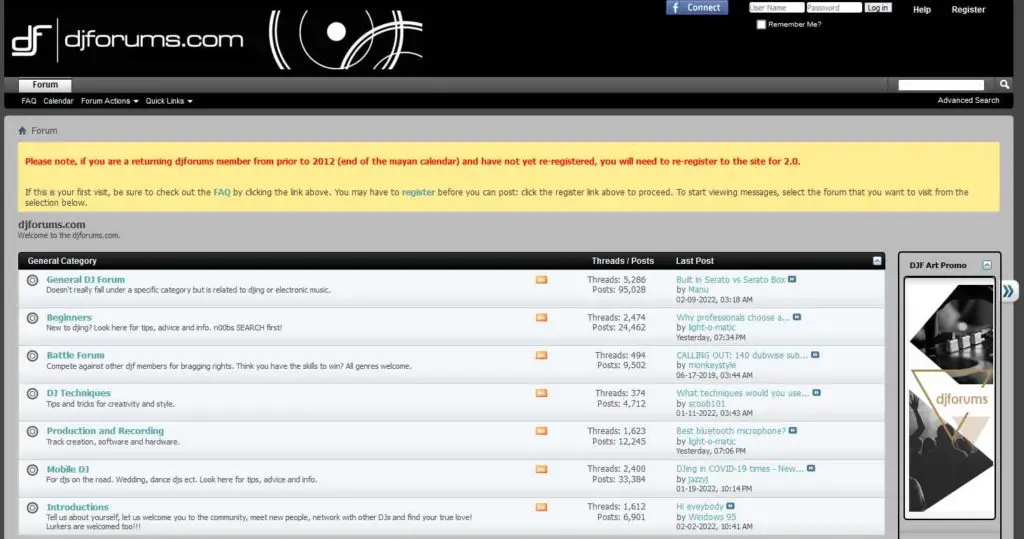Open RSS feed for Mobile DJ

click(541, 469)
